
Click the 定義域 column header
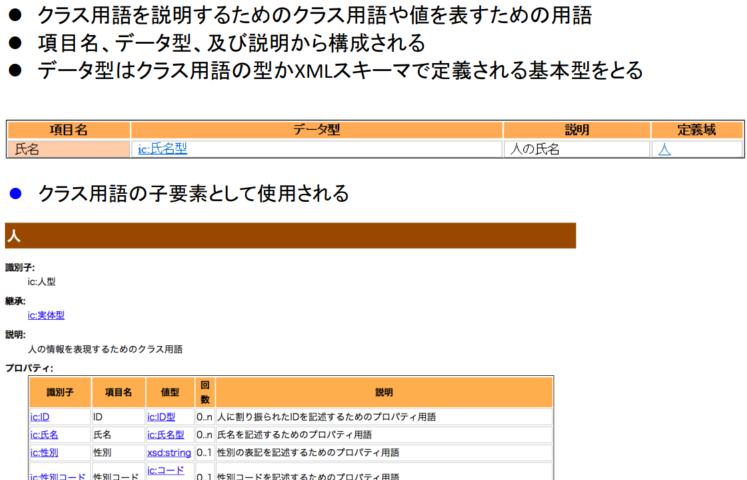point(696,130)
